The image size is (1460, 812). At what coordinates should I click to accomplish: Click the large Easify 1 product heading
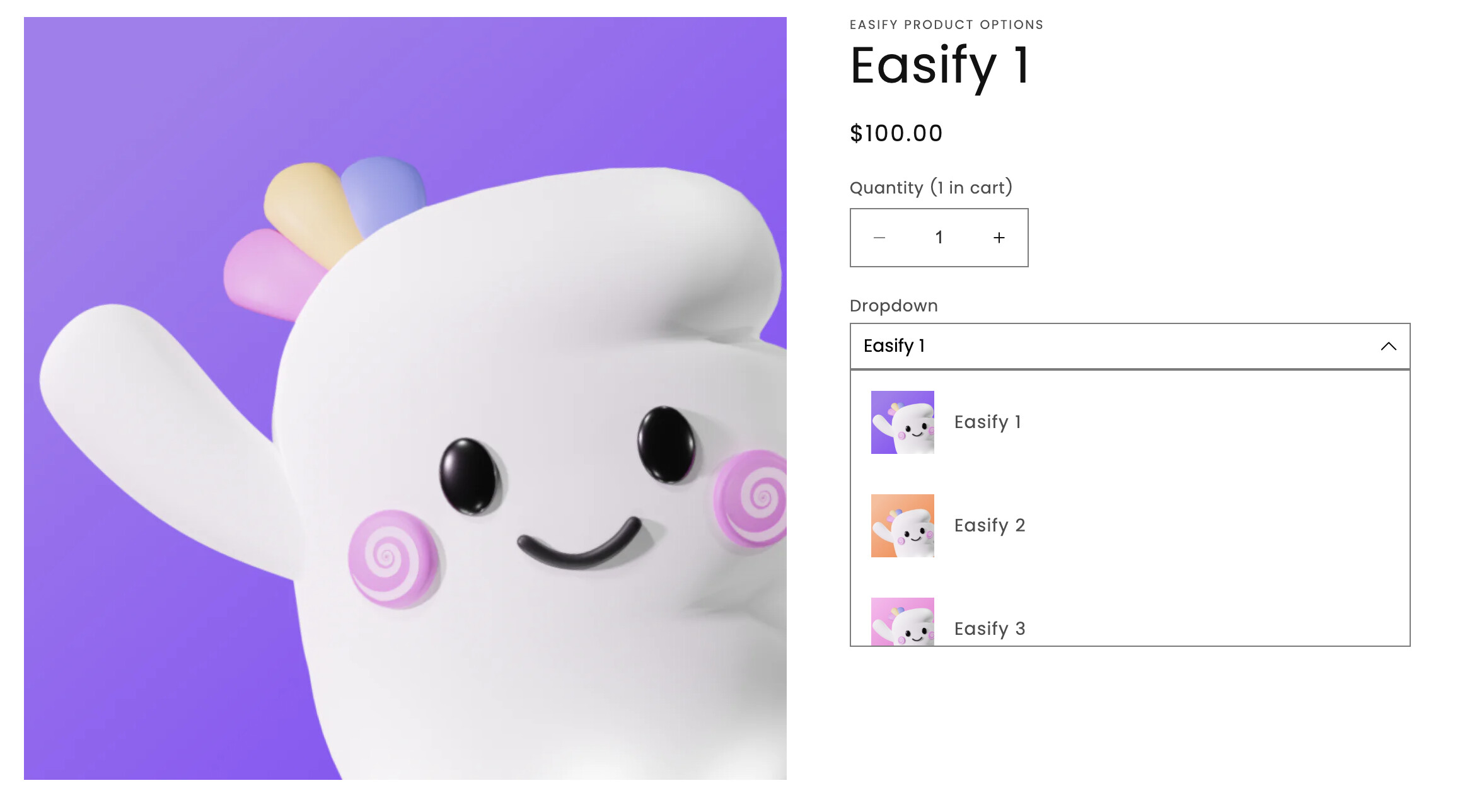[940, 67]
